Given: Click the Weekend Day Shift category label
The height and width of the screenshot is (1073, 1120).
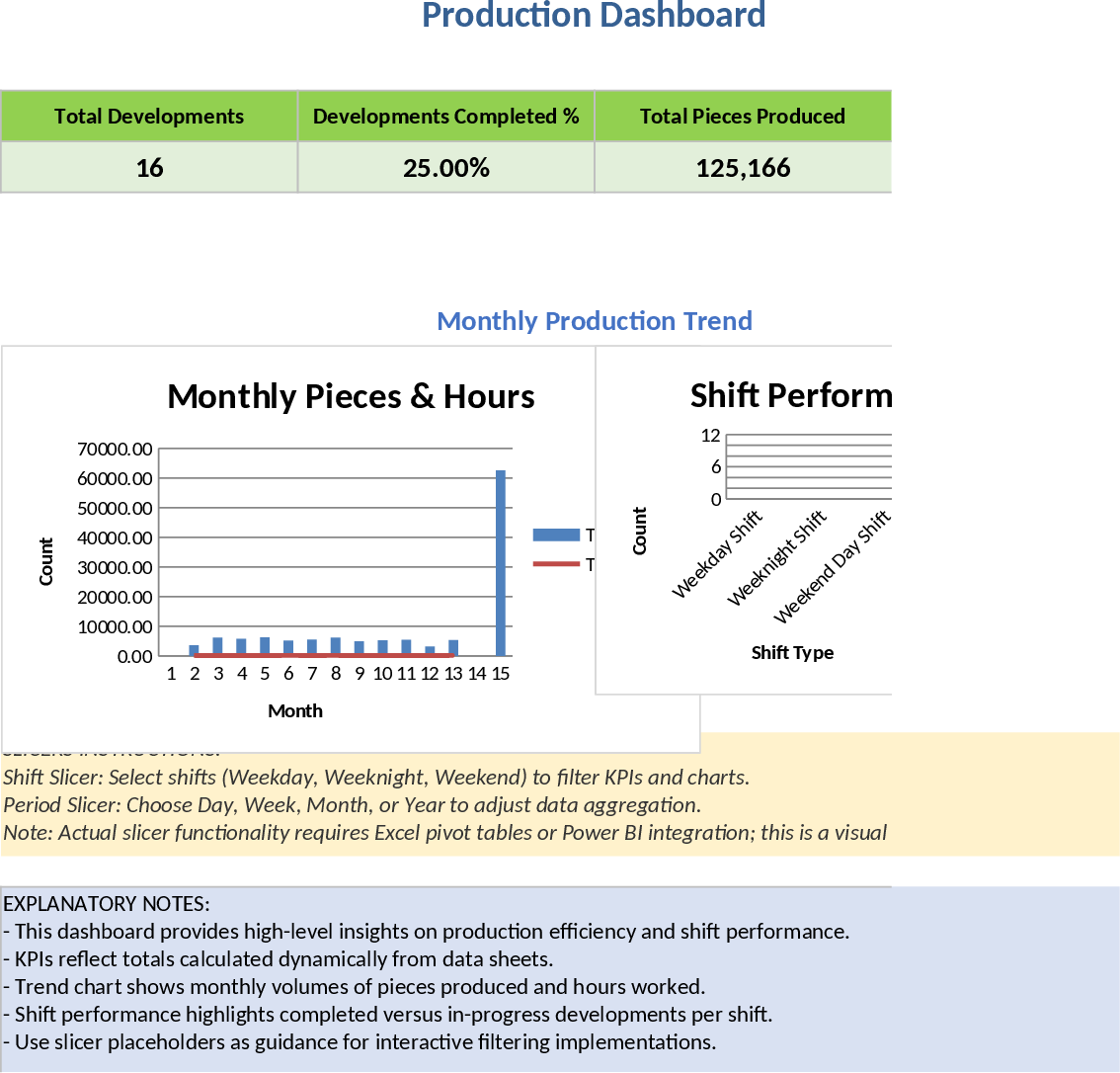Looking at the screenshot, I should (x=833, y=567).
